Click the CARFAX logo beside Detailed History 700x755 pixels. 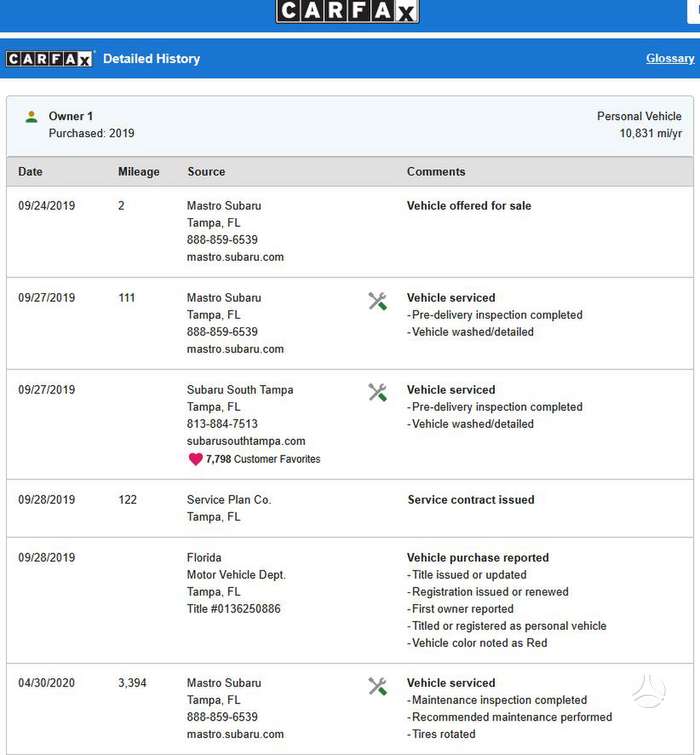[50, 59]
